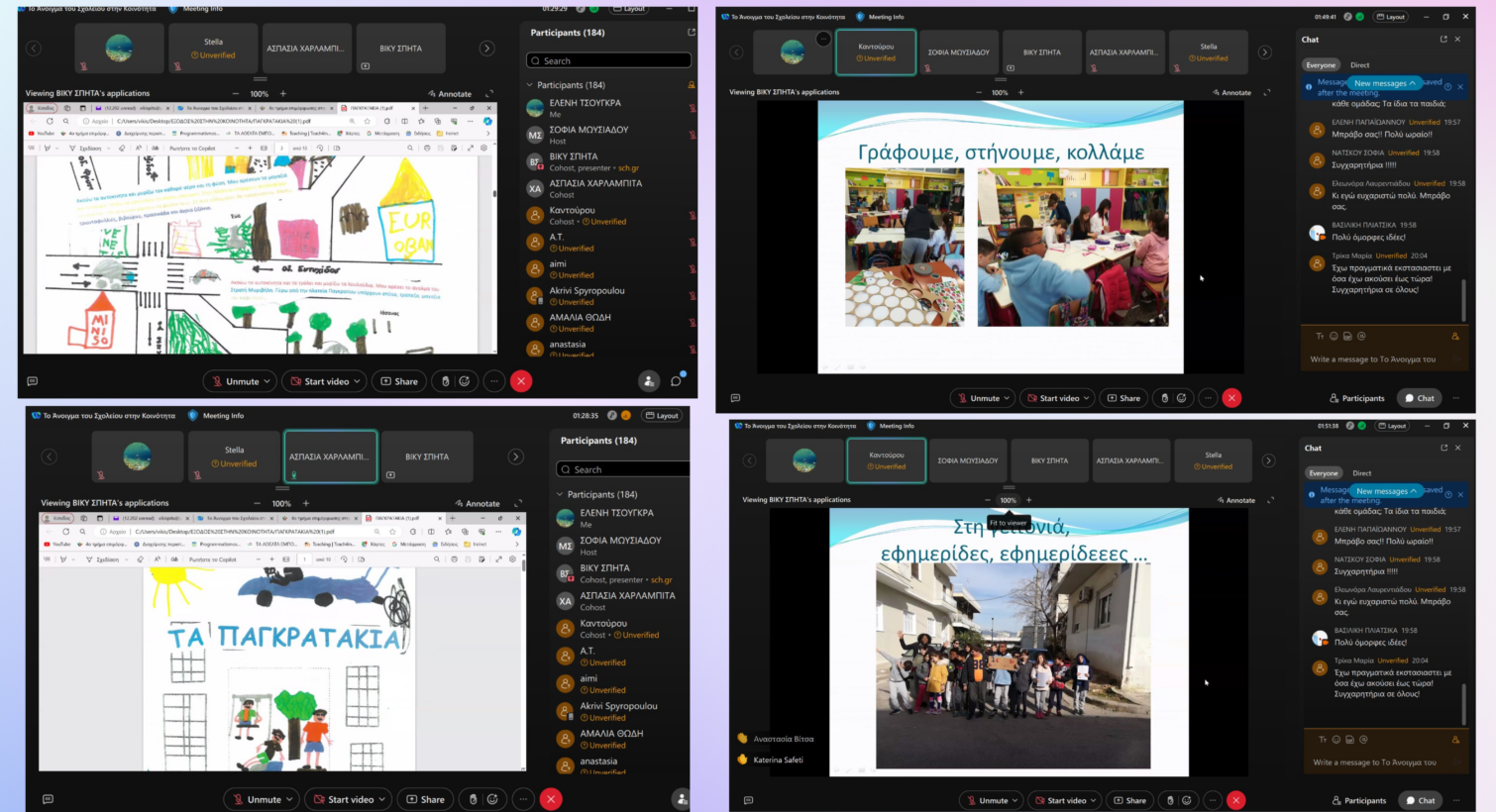This screenshot has height=812, width=1496.
Task: Click participant Search field in the street-map drawing window
Action: [608, 60]
